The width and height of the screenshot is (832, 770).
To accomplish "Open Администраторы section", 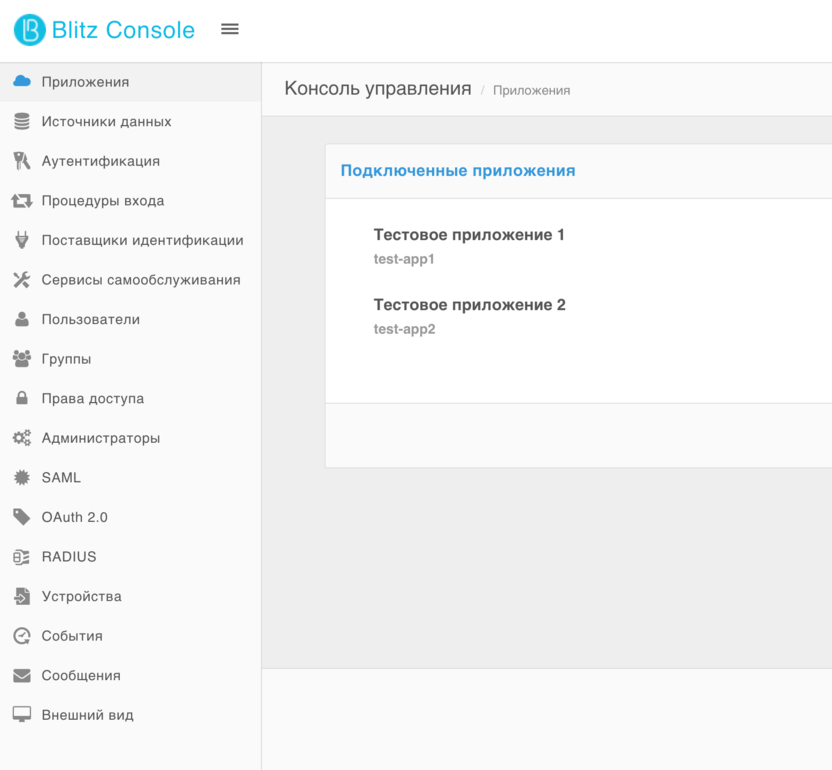I will pos(131,438).
